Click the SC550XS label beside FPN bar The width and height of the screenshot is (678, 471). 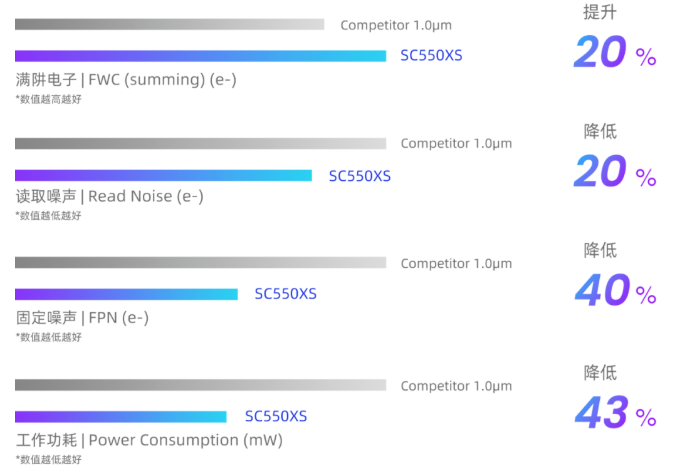285,294
